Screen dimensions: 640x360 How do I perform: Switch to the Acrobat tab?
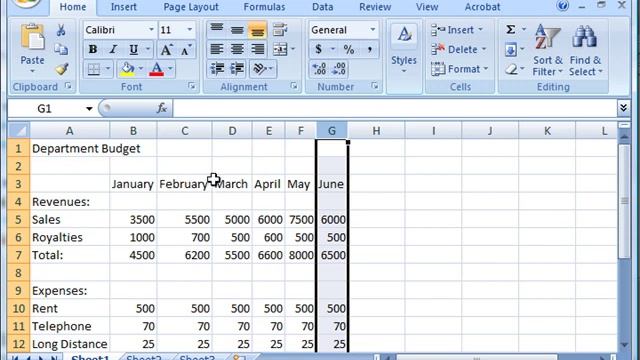(482, 7)
